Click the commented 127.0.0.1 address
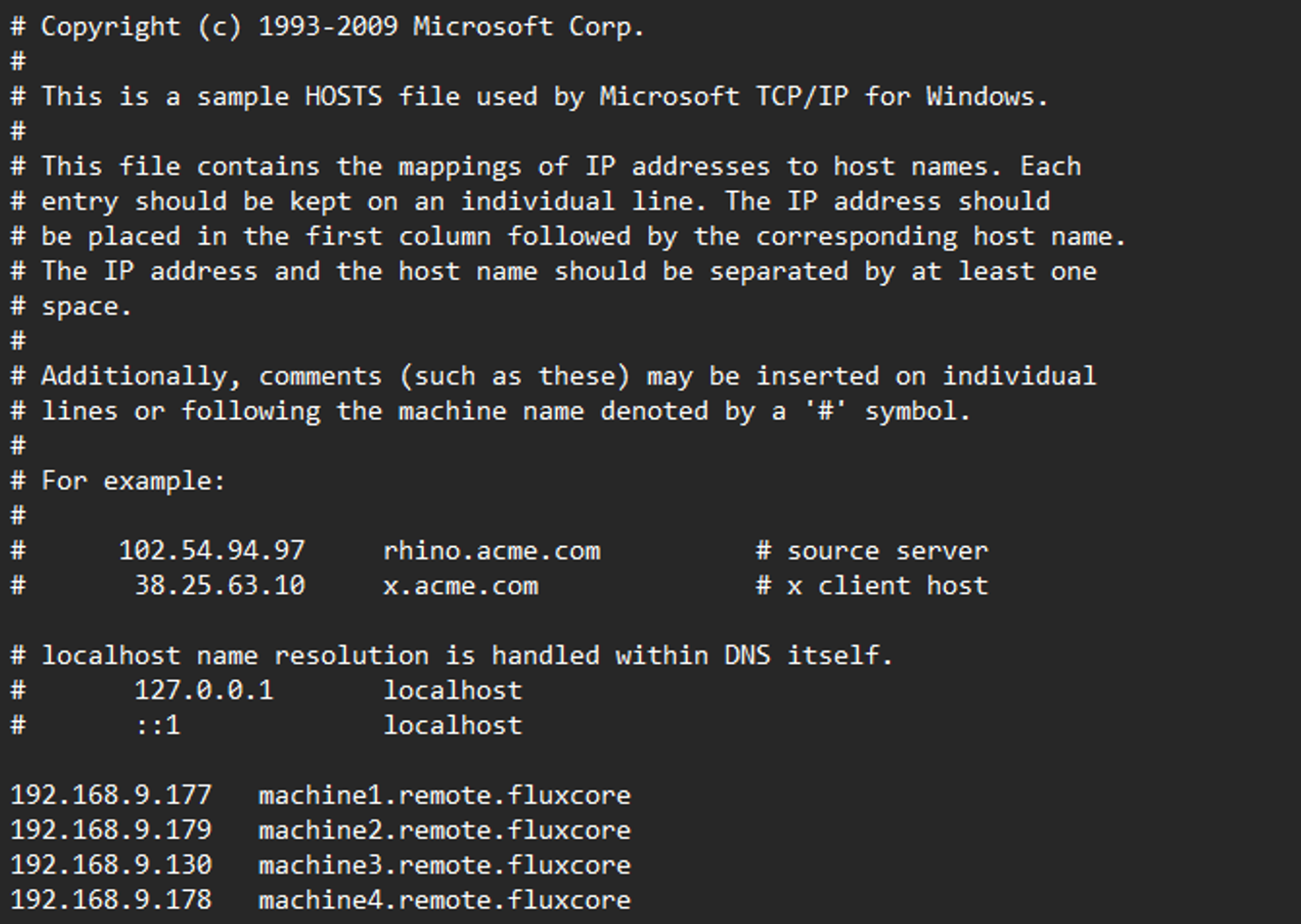Screen dimensions: 1301x924 pos(204,691)
